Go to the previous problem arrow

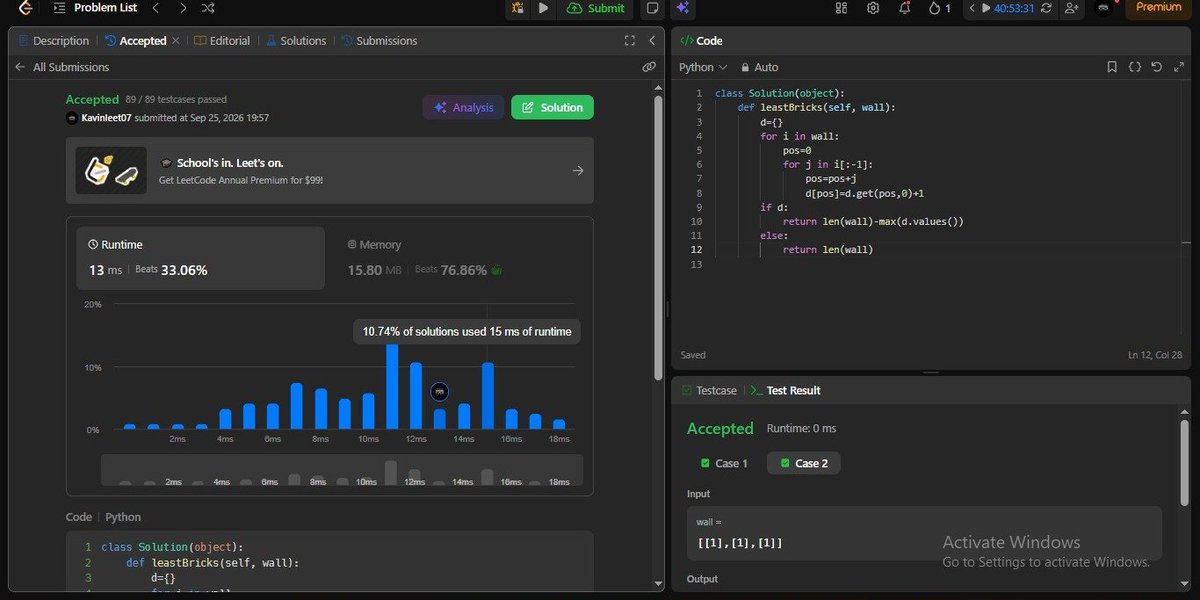155,8
